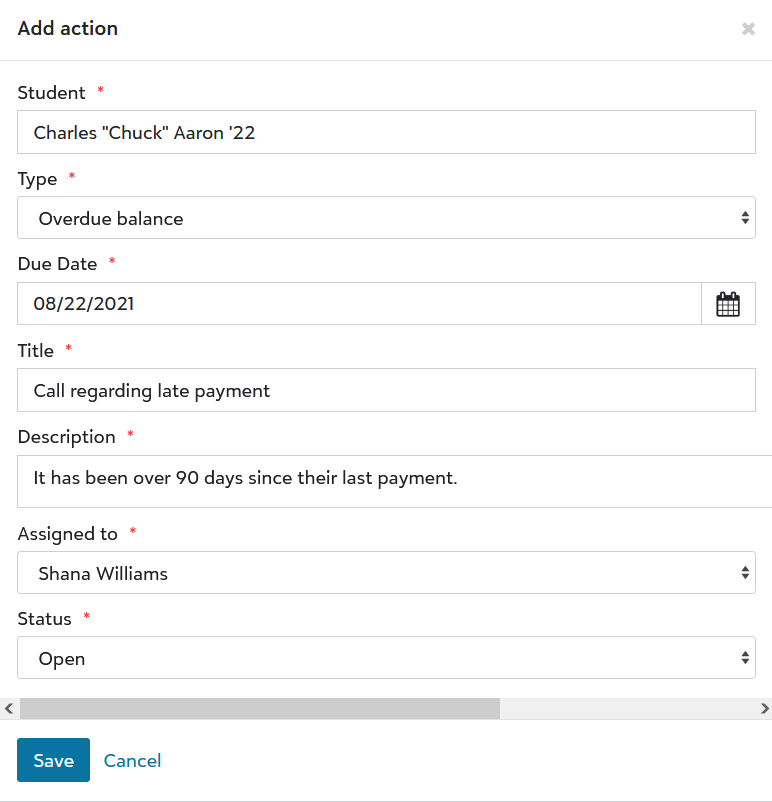
Task: Click the right scroll arrow icon
Action: click(764, 708)
